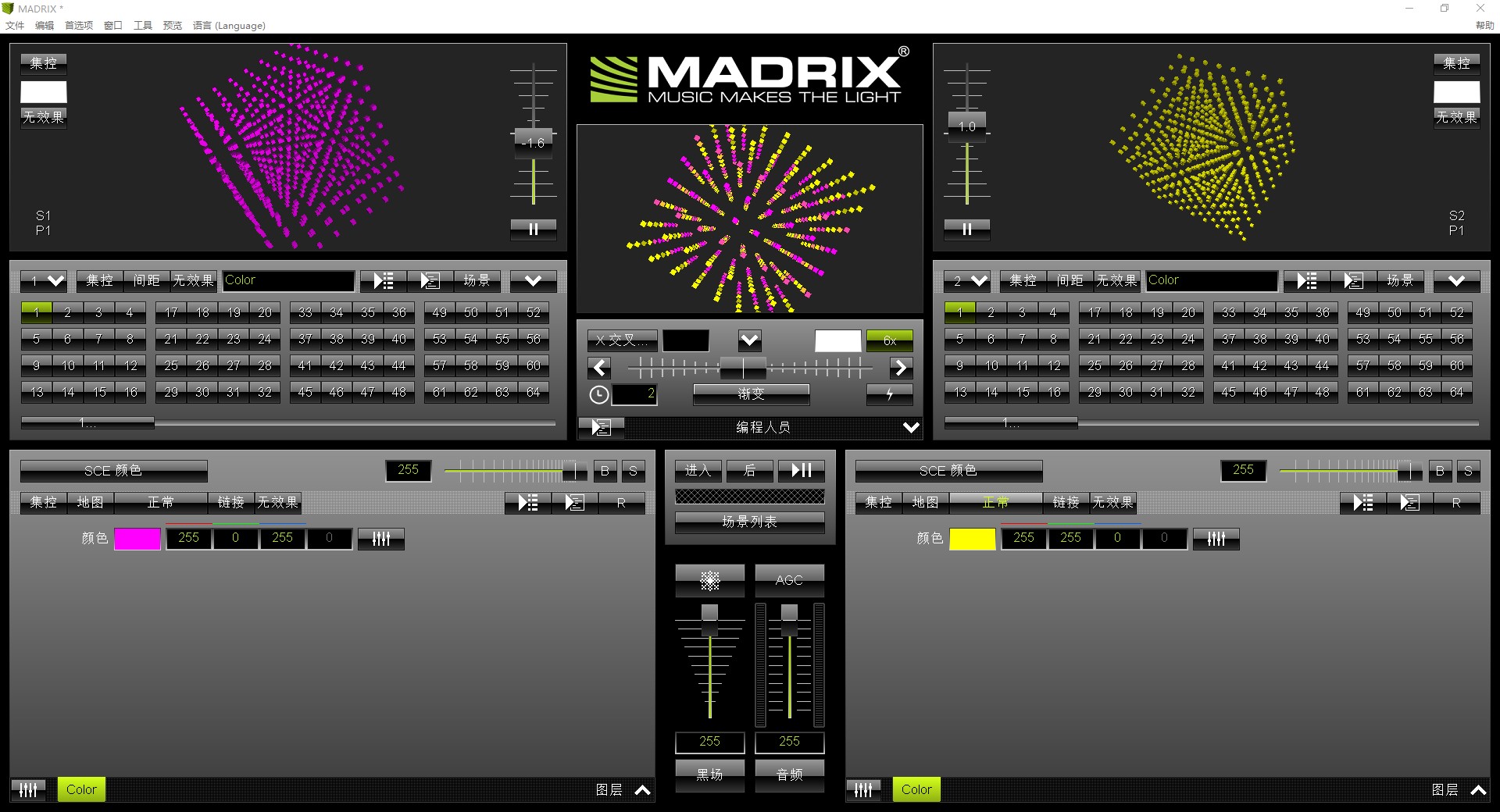
Task: Click right bottom layer mixer icon
Action: coord(863,789)
